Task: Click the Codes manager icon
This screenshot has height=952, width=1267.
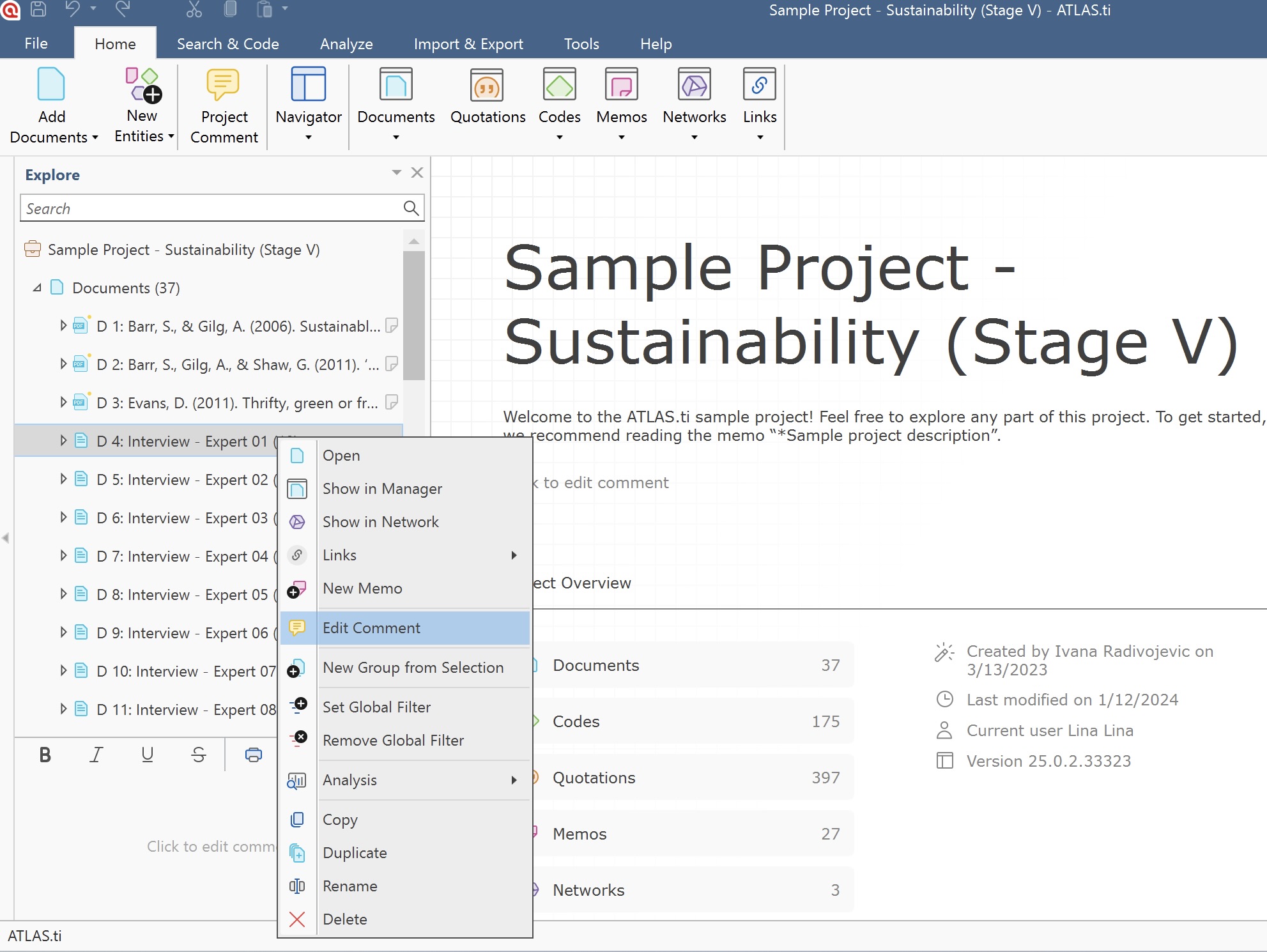Action: (559, 86)
